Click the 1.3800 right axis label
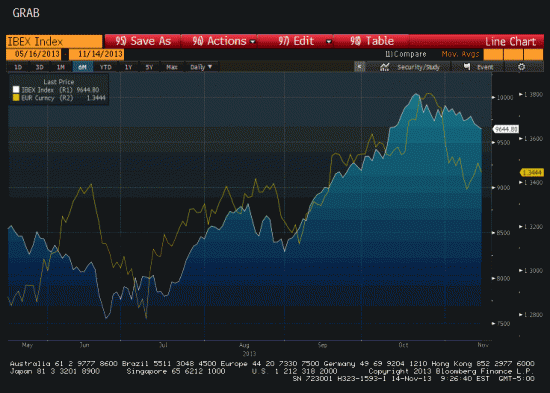The width and height of the screenshot is (550, 393). pos(534,94)
